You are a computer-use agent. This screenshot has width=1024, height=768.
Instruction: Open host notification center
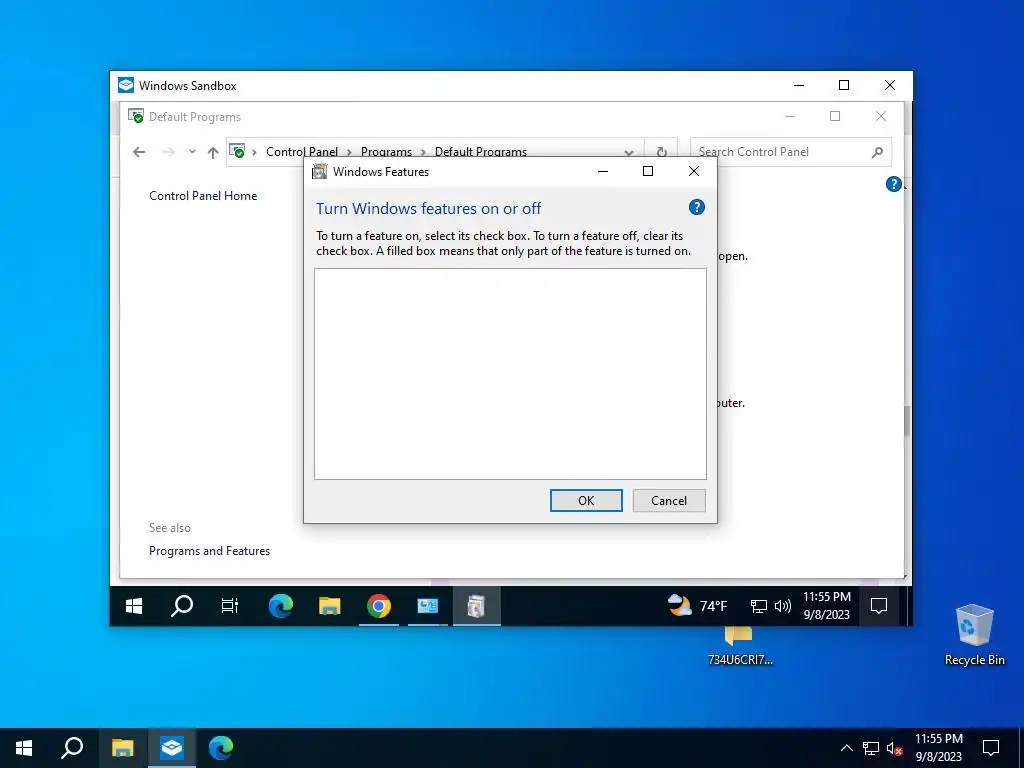click(991, 748)
